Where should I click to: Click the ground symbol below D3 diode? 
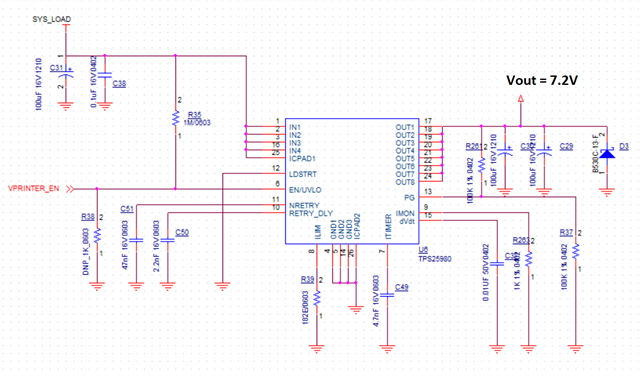point(607,192)
